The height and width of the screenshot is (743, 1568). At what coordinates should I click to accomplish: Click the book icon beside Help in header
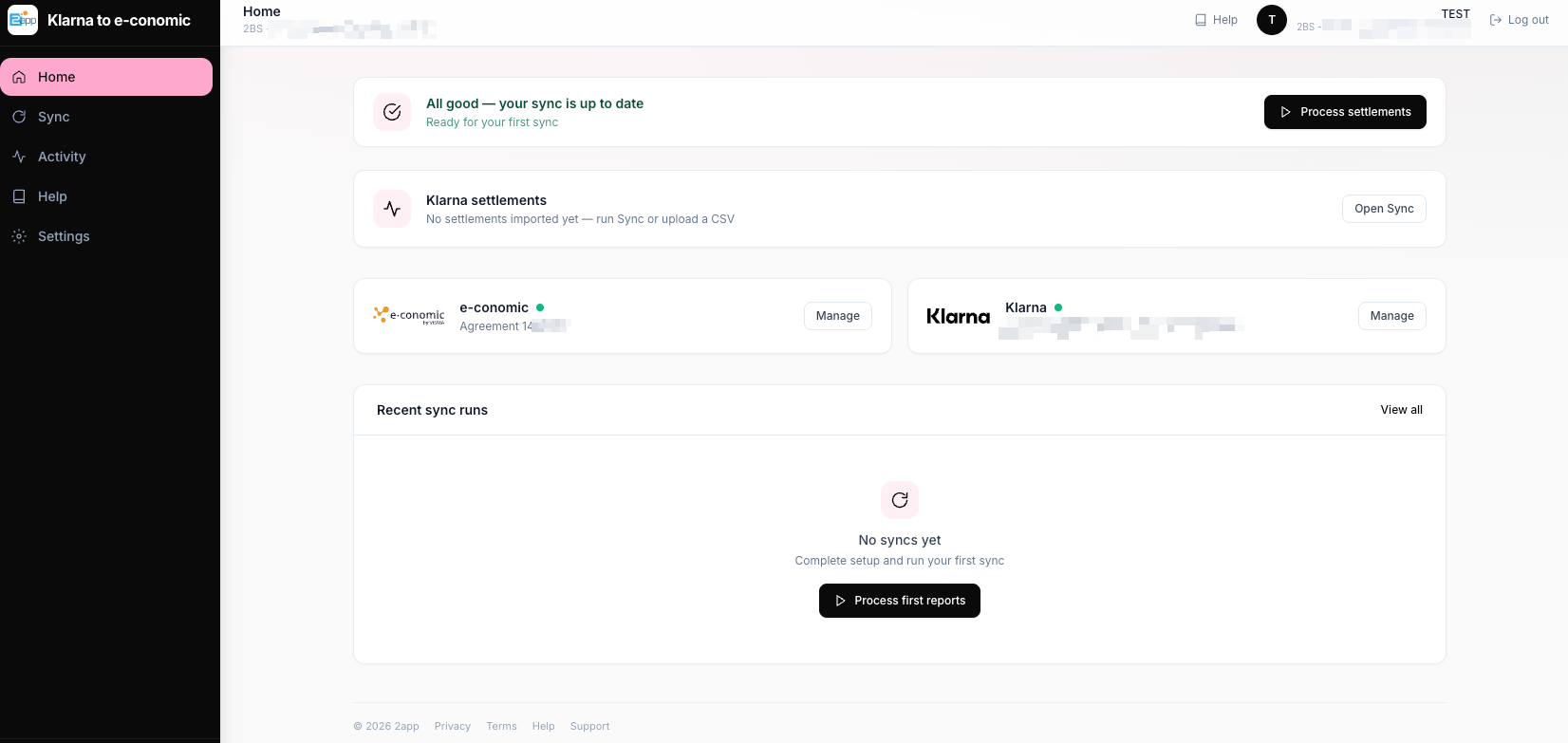[1201, 20]
